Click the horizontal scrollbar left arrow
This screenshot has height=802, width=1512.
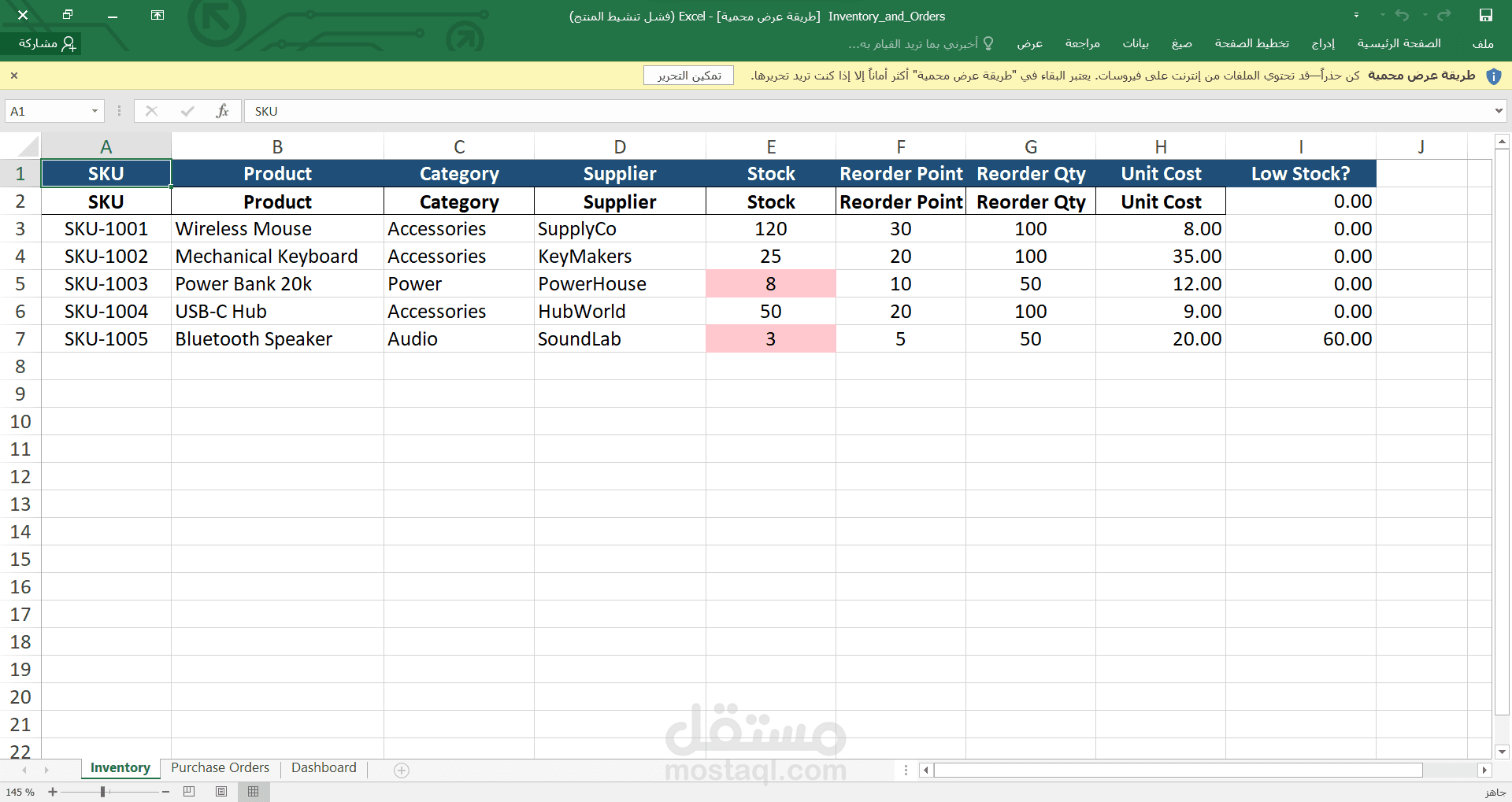926,770
